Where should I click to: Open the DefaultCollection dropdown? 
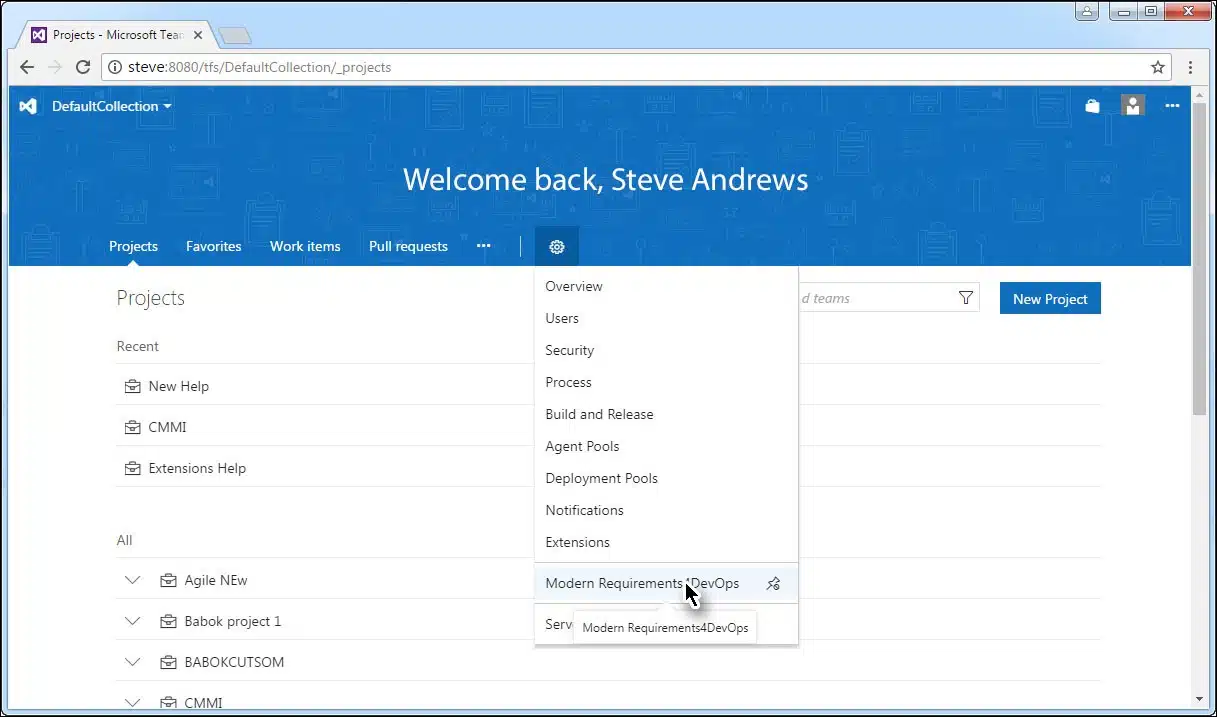pyautogui.click(x=111, y=106)
